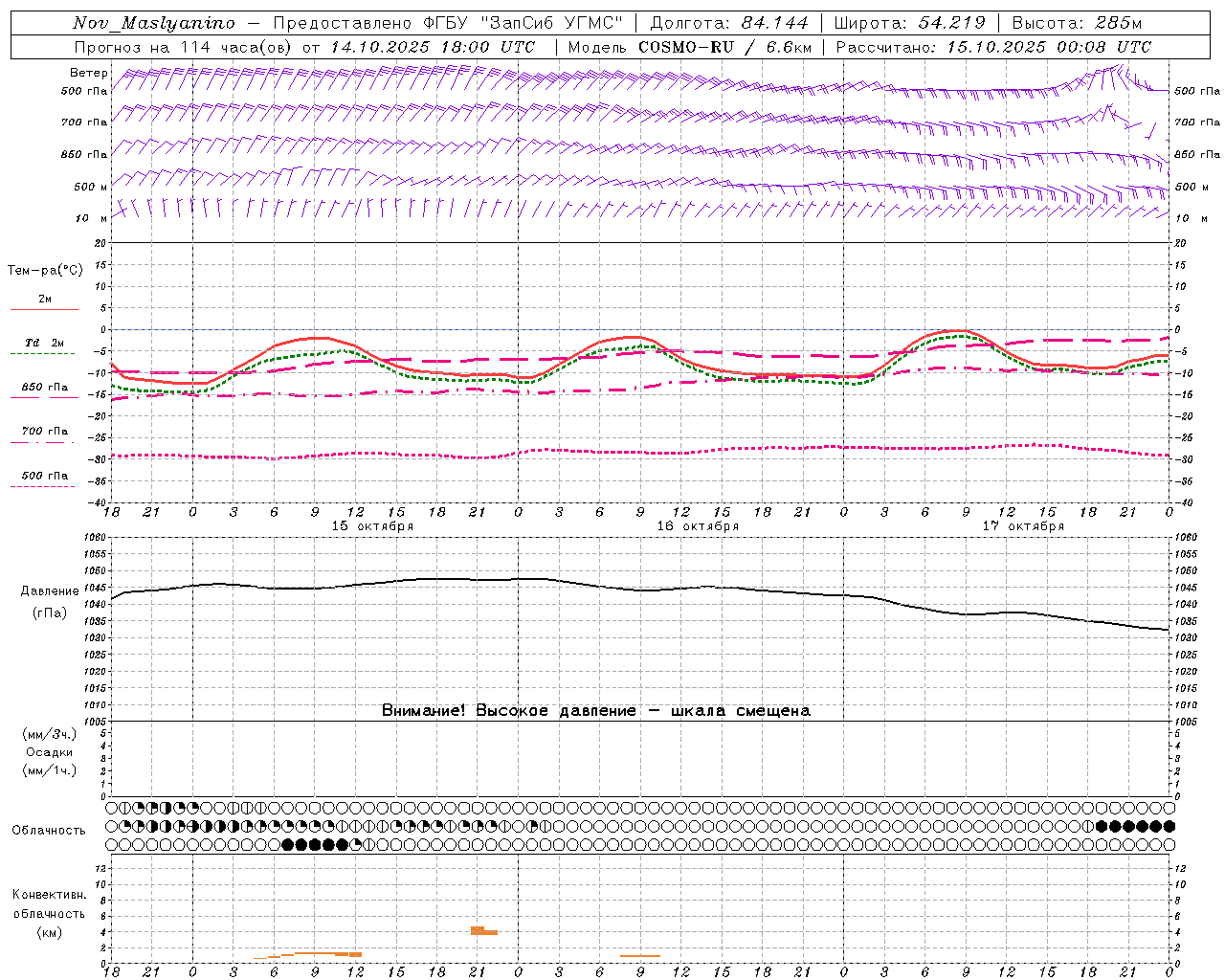
Task: Click the 'Широта: 54.219' latitude value
Action: click(x=909, y=23)
